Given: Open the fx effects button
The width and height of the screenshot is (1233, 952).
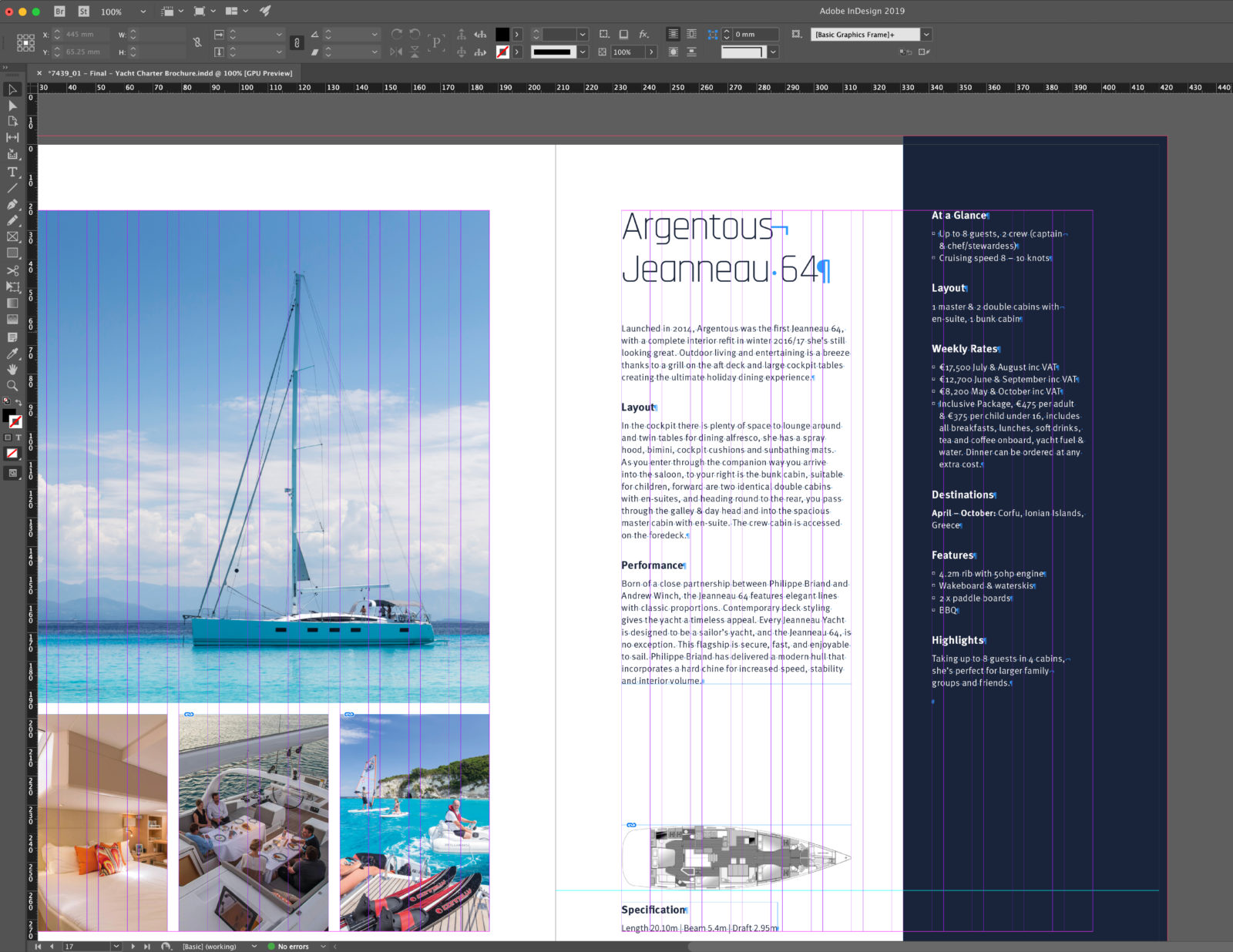Looking at the screenshot, I should point(644,34).
